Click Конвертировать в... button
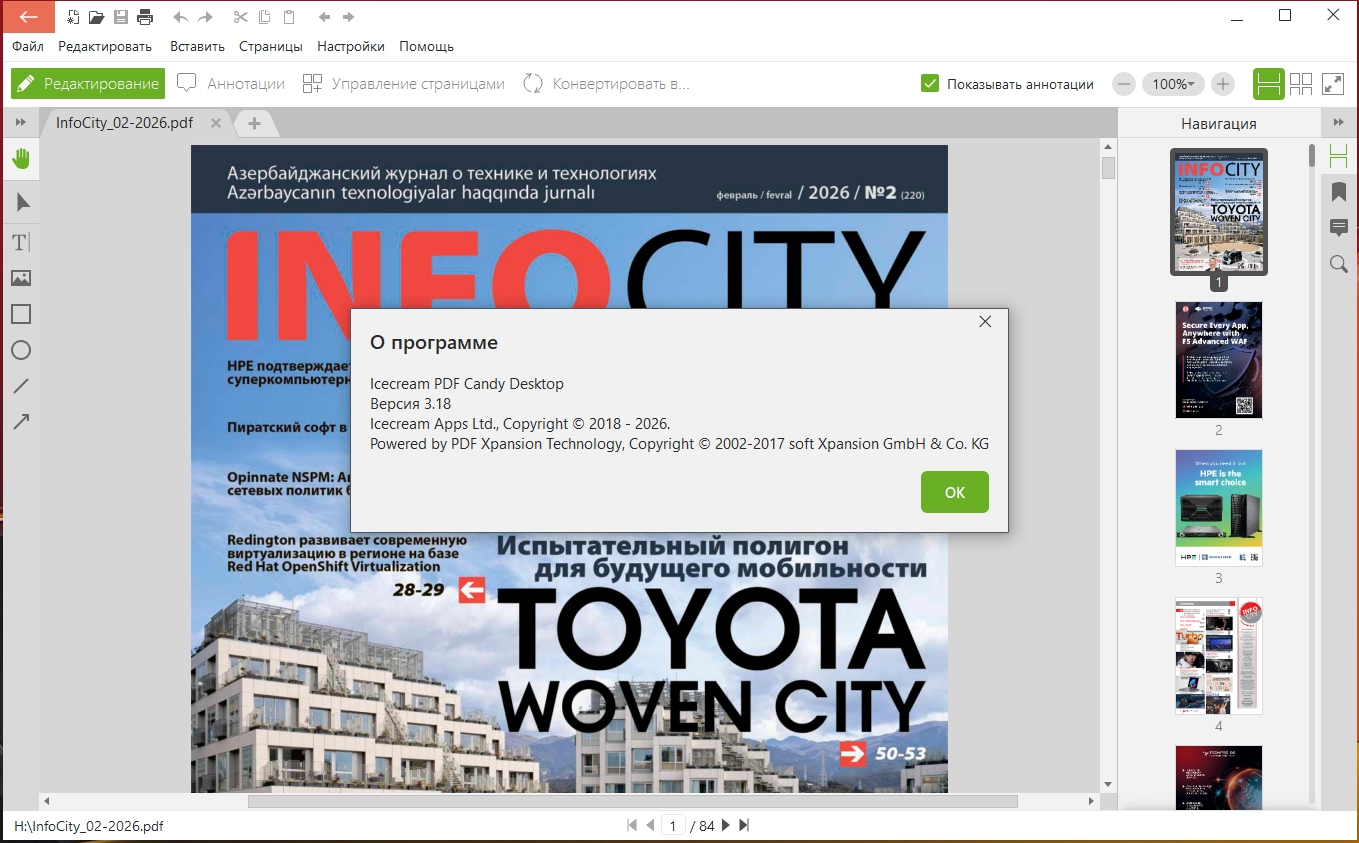The height and width of the screenshot is (843, 1359). 606,84
